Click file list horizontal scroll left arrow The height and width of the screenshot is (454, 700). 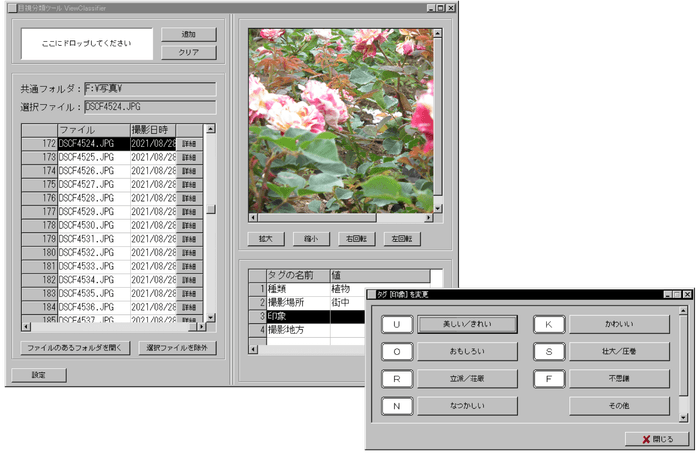click(x=26, y=327)
